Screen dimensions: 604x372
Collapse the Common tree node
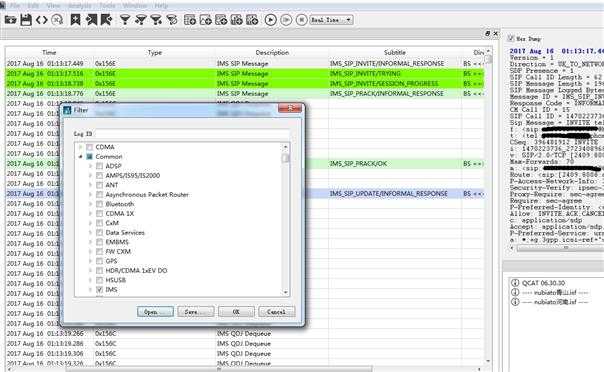click(x=81, y=157)
